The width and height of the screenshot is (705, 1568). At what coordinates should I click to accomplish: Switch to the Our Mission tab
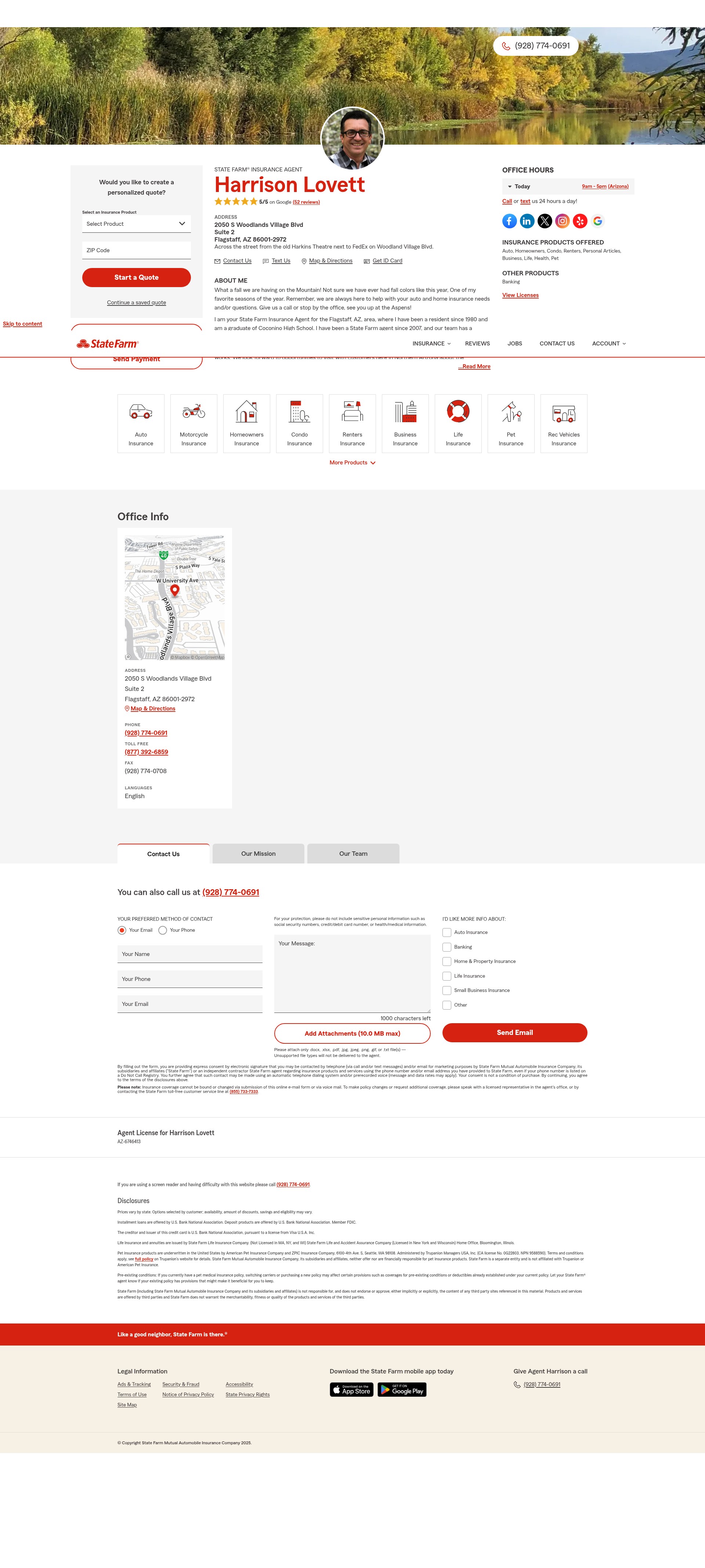click(258, 854)
